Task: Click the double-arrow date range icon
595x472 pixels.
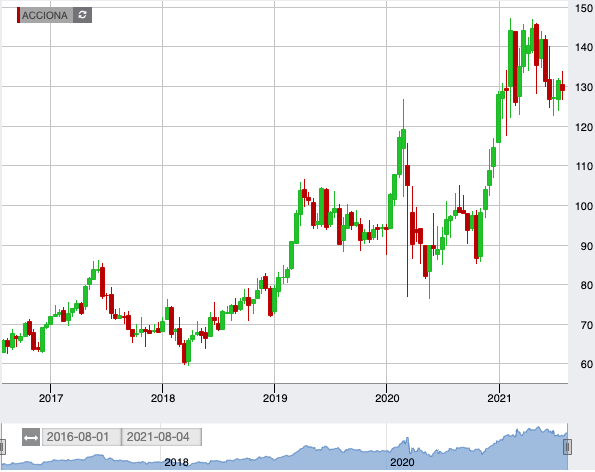Action: pos(31,437)
